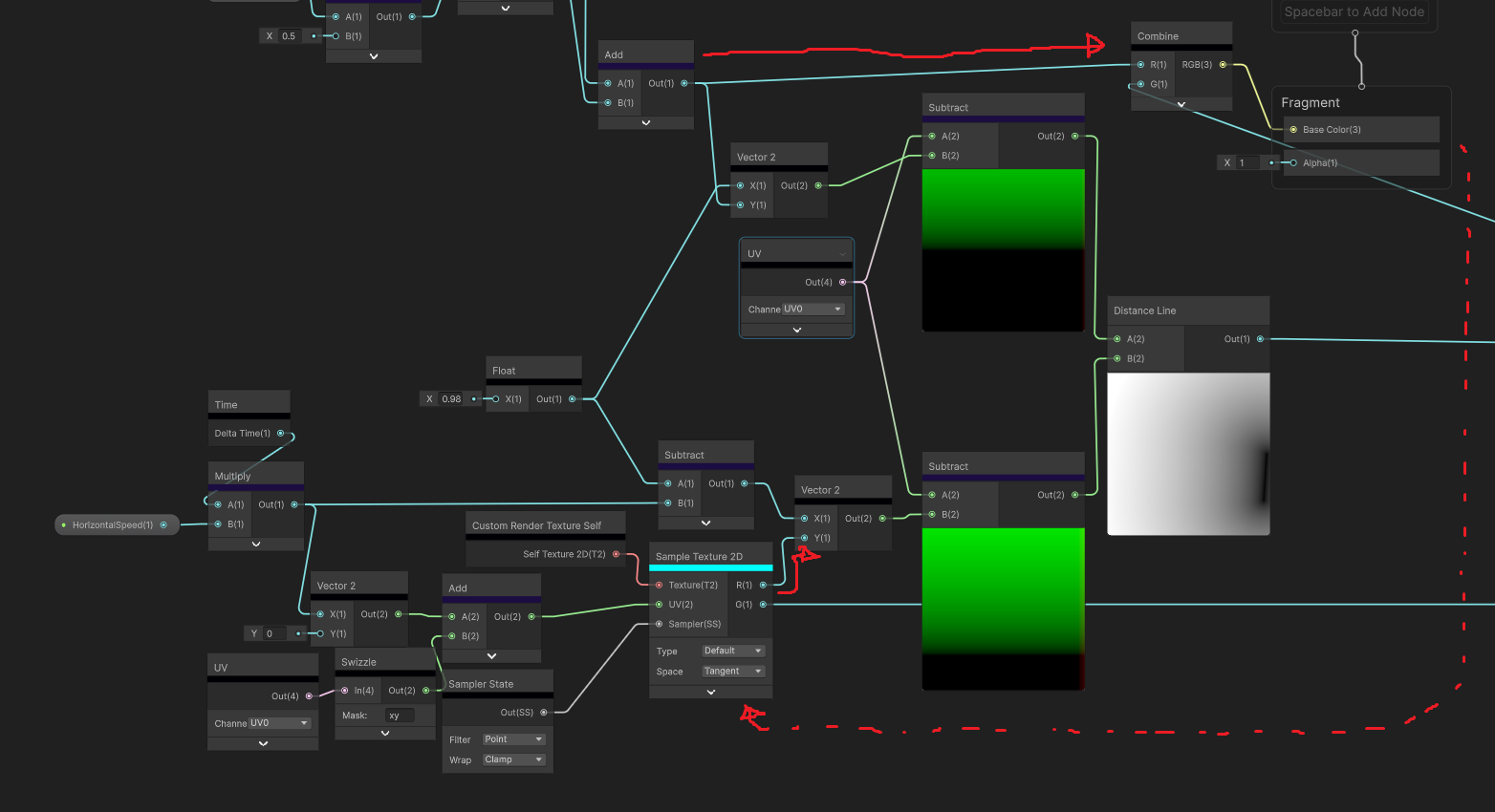Click the Delta Time(1) output port
This screenshot has height=812, width=1495.
click(280, 434)
